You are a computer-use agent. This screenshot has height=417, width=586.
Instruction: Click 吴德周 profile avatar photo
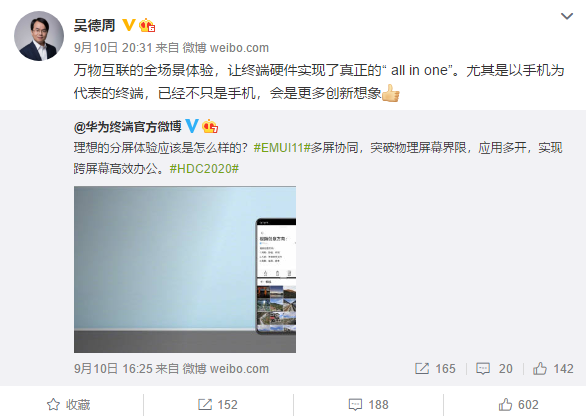[39, 36]
